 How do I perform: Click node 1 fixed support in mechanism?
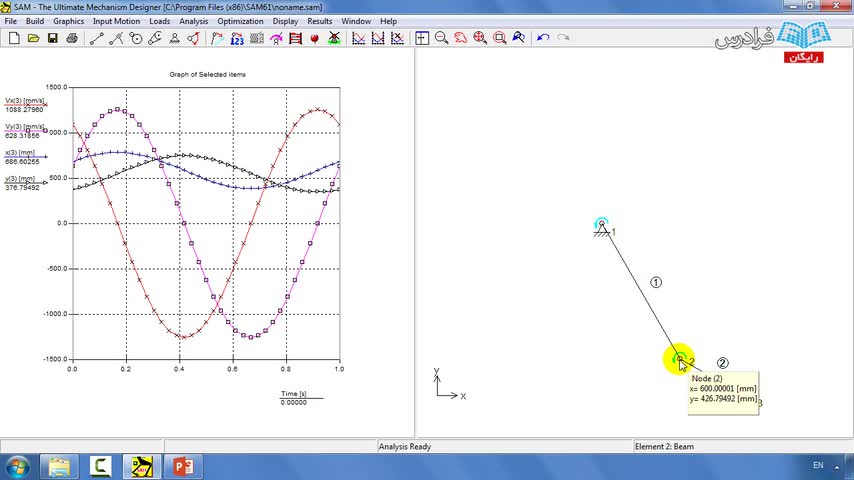(x=602, y=227)
